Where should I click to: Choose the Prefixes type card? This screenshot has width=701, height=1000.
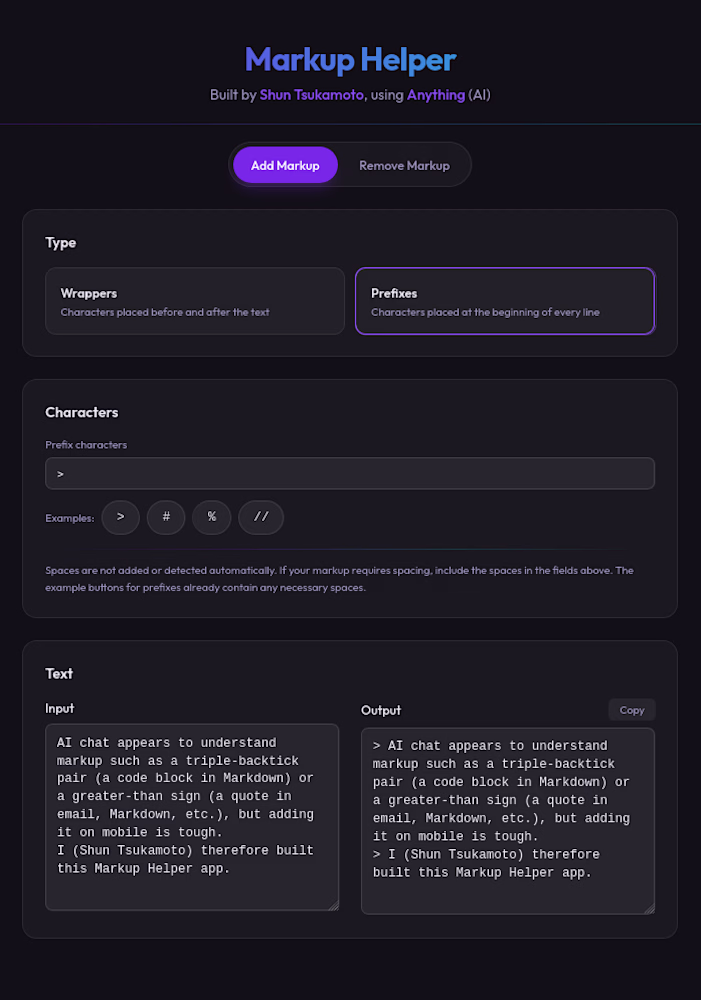click(x=505, y=301)
